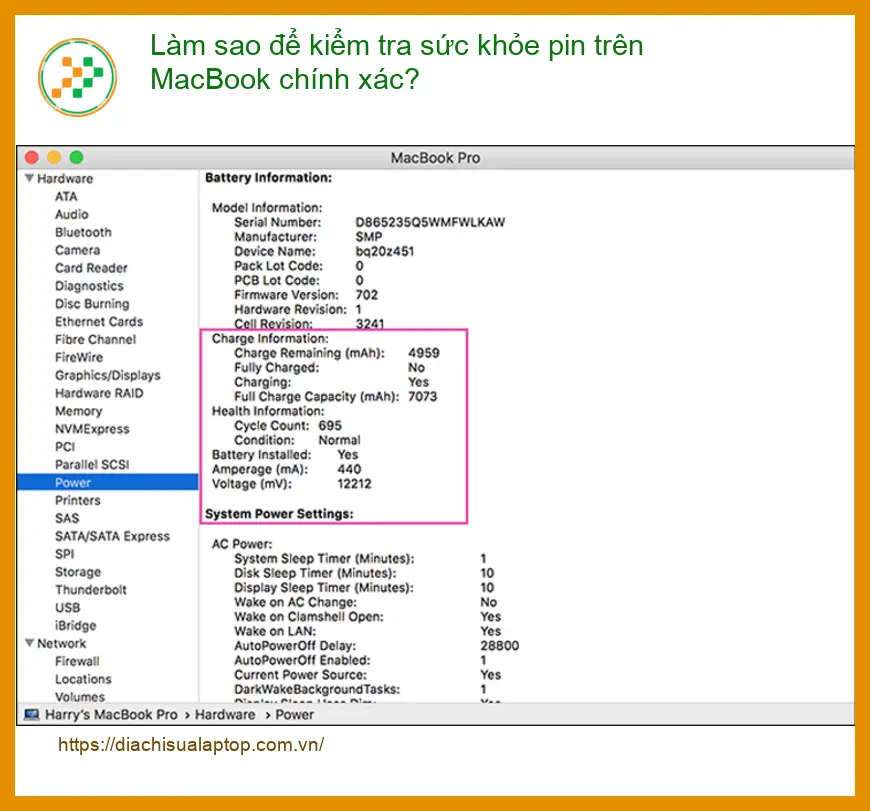
Task: Click Firmware Version value 702
Action: click(366, 295)
